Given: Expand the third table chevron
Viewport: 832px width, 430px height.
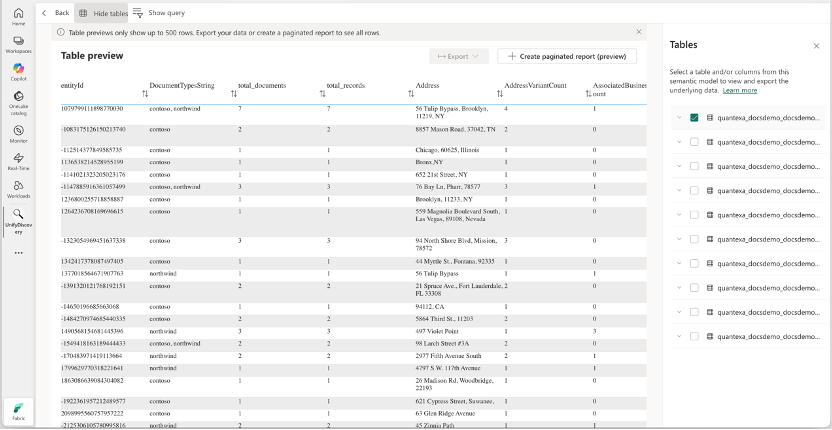Looking at the screenshot, I should [678, 166].
